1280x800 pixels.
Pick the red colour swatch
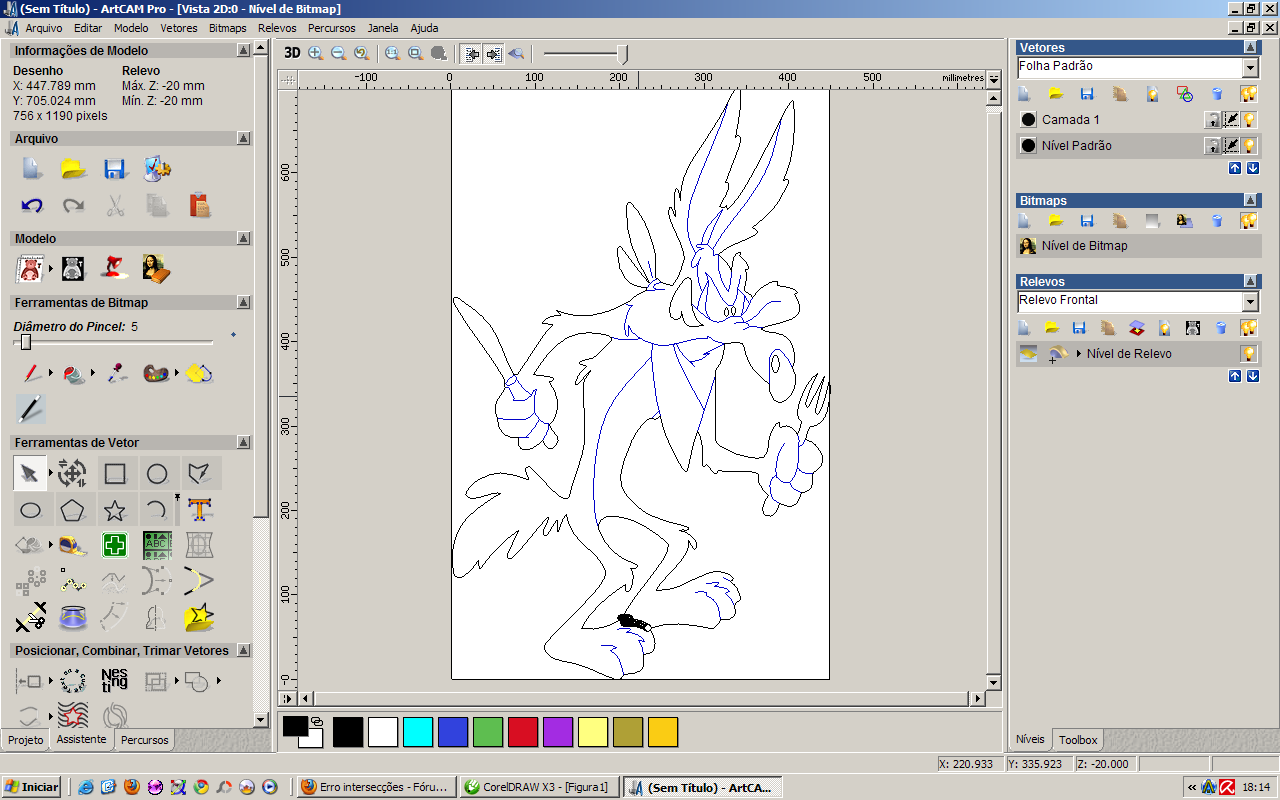(523, 732)
